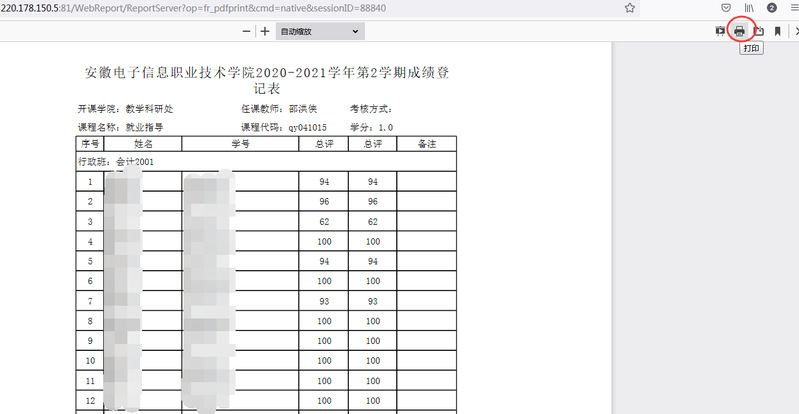The height and width of the screenshot is (414, 799).
Task: Bookmark this page with star icon
Action: [629, 8]
